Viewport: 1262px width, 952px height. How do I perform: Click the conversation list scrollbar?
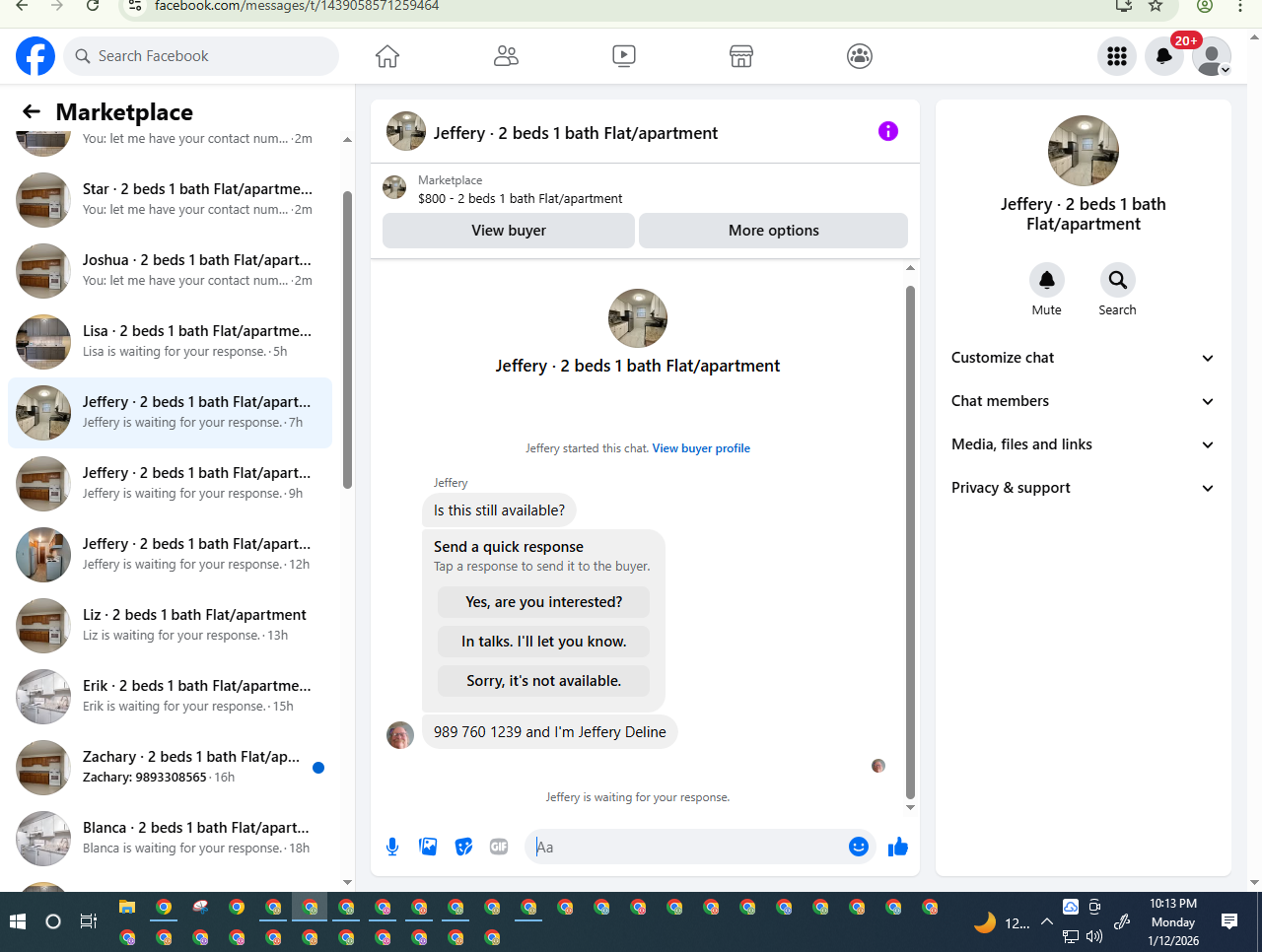click(347, 340)
